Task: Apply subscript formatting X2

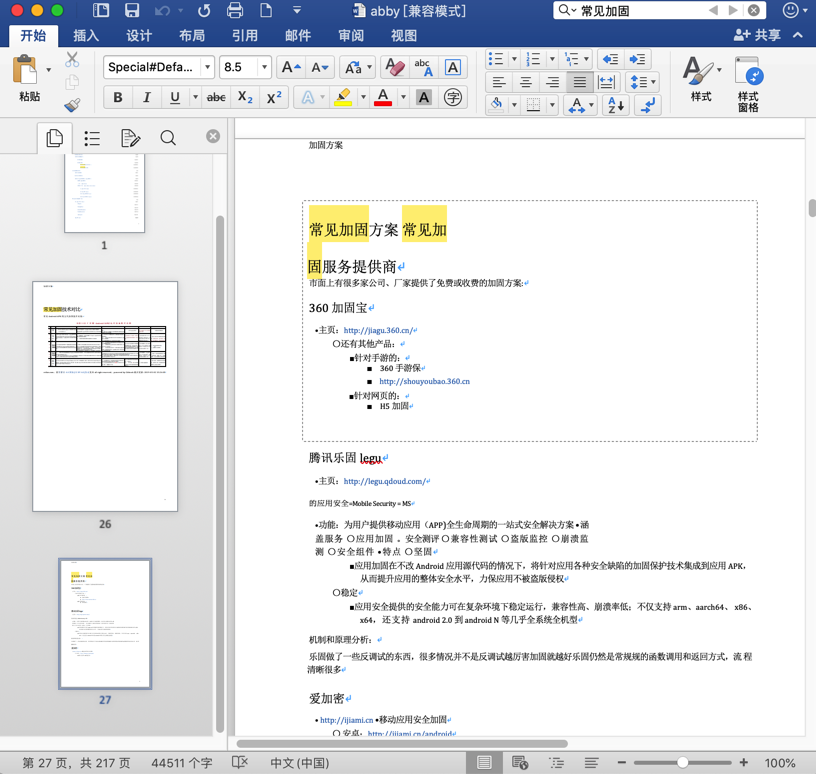Action: click(245, 97)
